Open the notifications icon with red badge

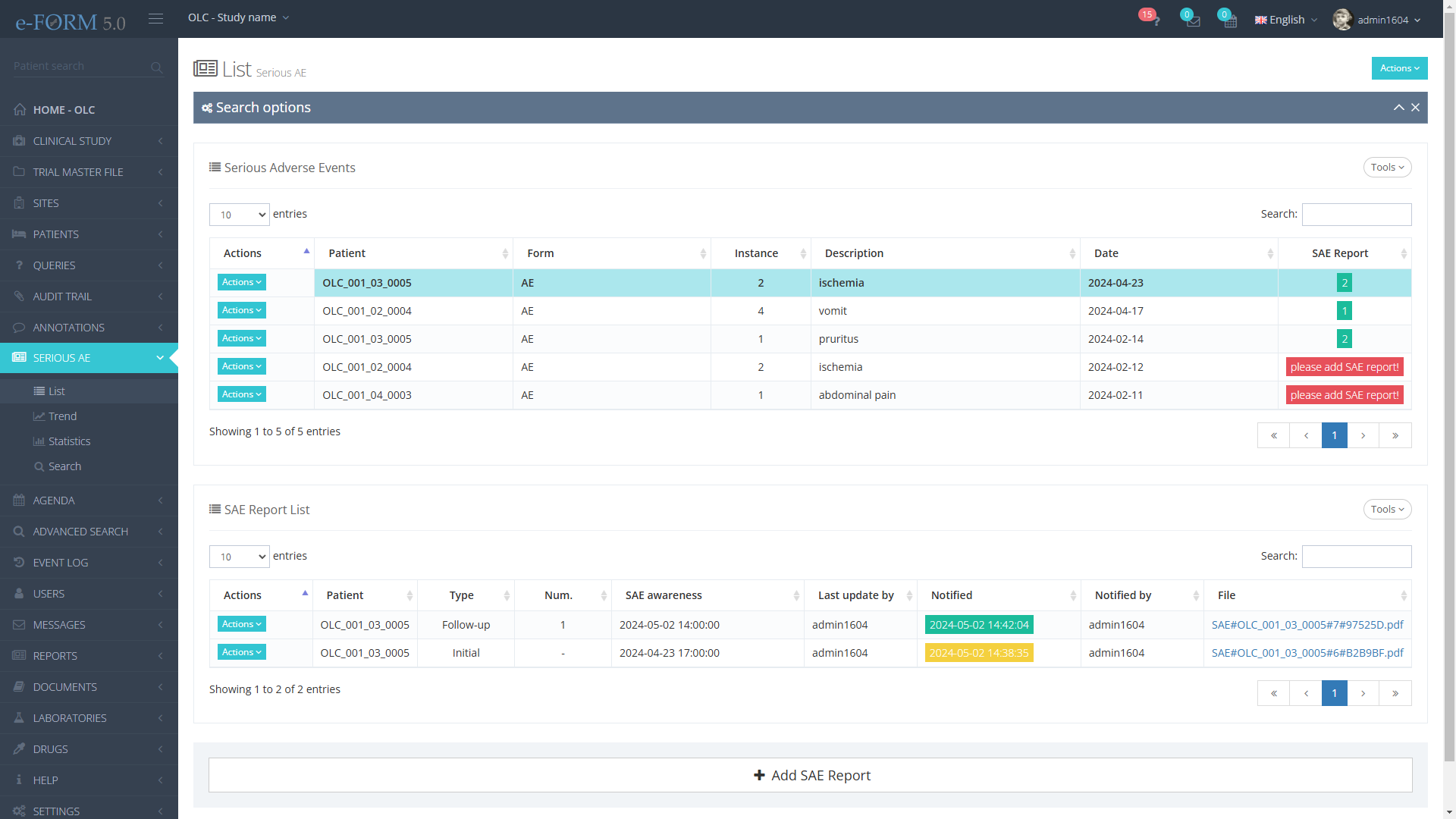pos(1152,20)
